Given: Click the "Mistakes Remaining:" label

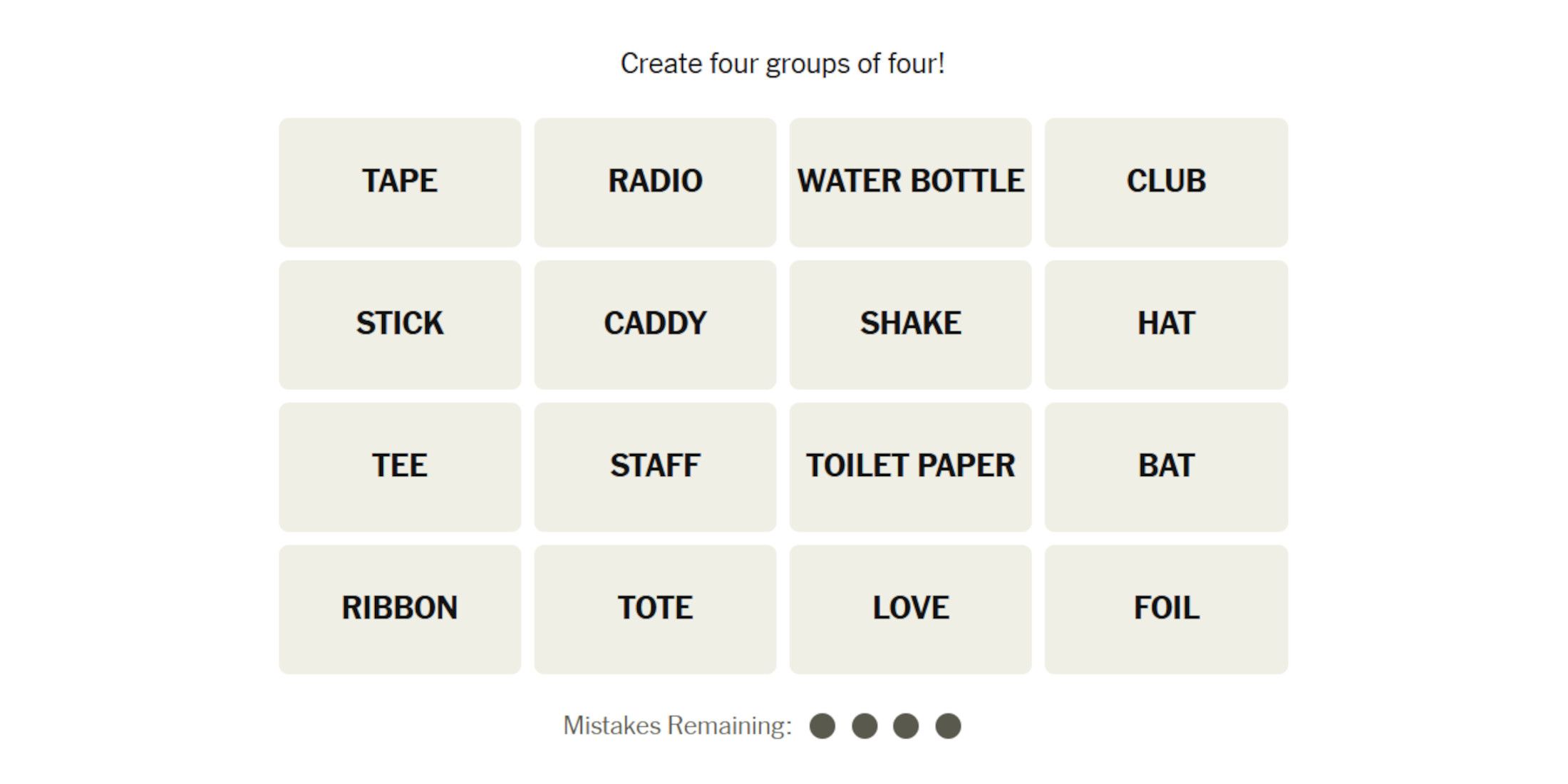Looking at the screenshot, I should click(677, 726).
